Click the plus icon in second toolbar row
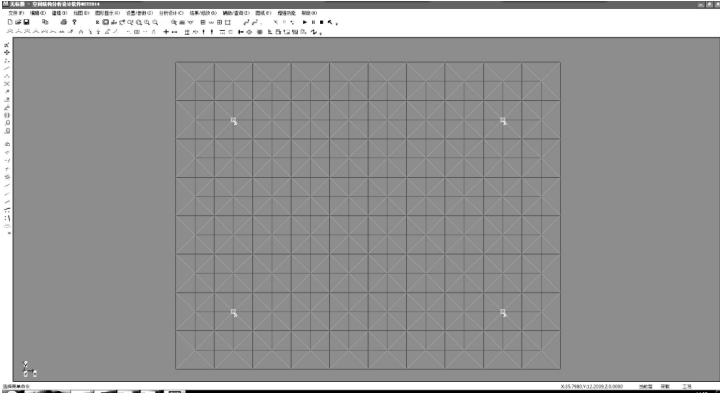Image resolution: width=725 pixels, height=395 pixels. click(x=166, y=32)
